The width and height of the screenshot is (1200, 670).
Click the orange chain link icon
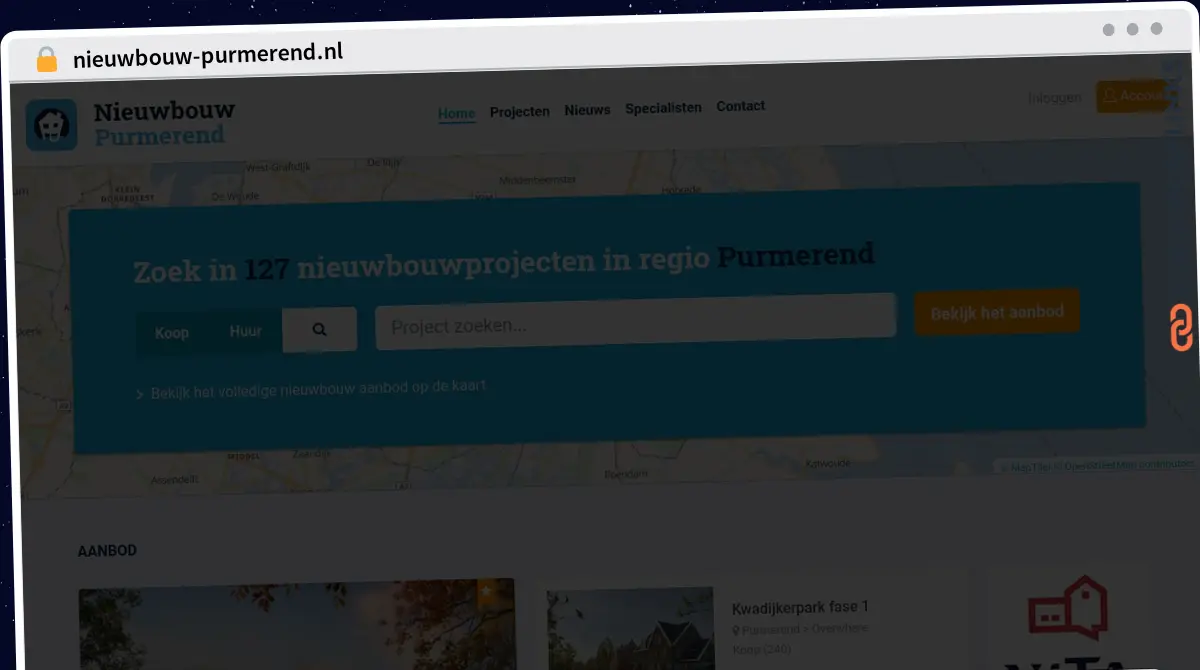(1181, 327)
